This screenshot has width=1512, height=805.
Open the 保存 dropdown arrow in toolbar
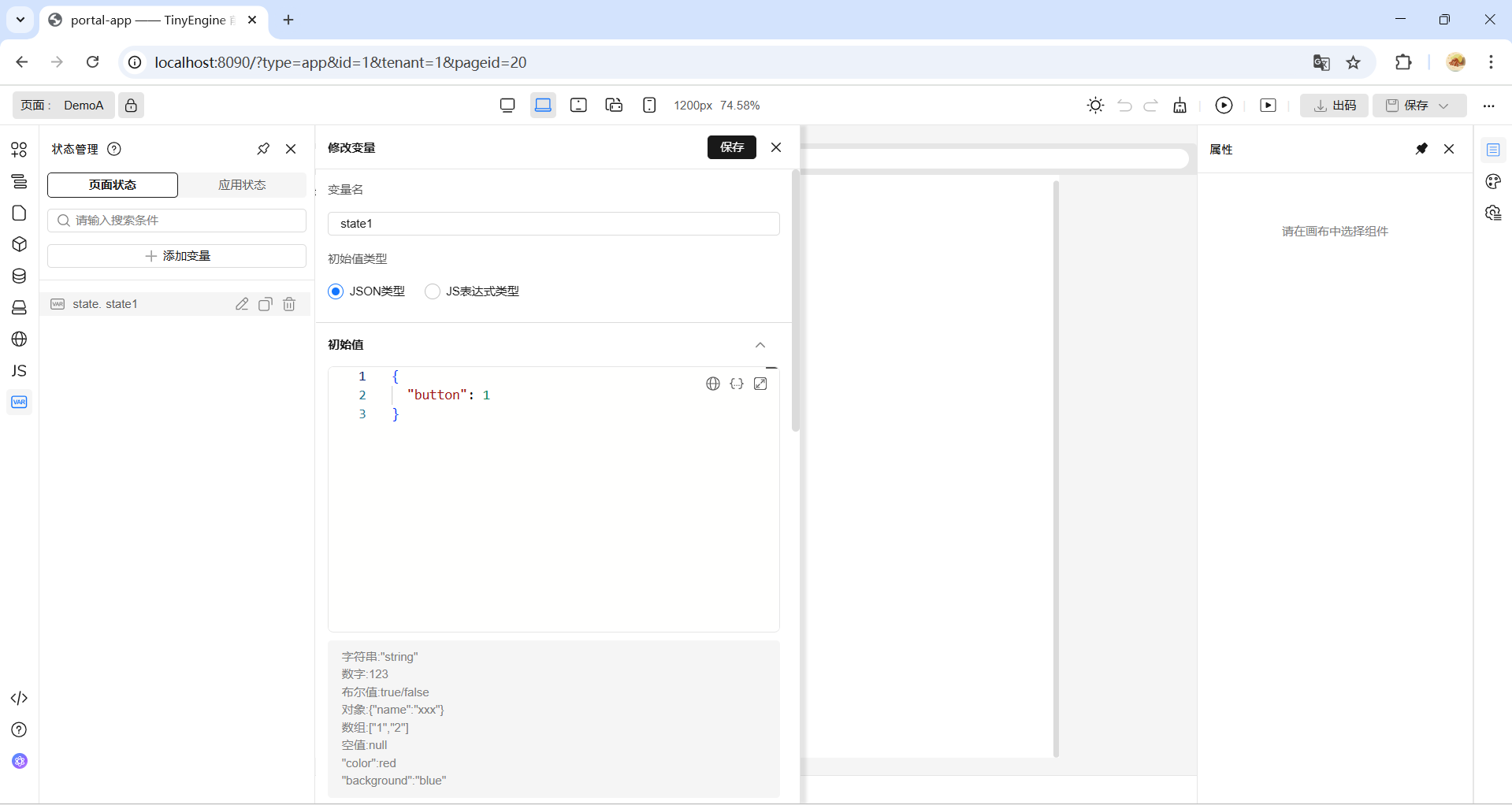[1443, 106]
